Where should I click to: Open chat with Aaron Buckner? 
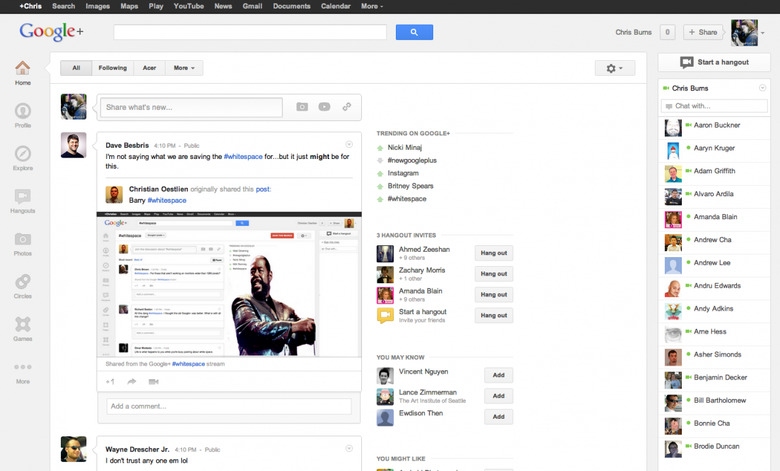(x=714, y=128)
